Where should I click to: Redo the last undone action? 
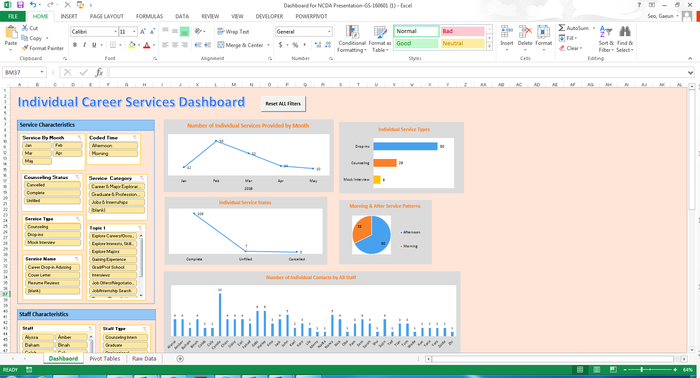point(50,5)
